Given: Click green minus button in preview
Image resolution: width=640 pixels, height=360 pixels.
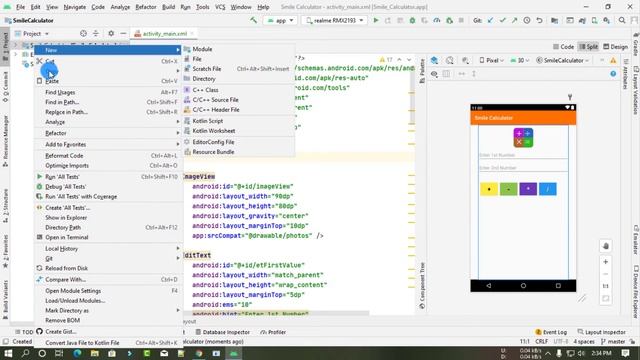Looking at the screenshot, I should tap(509, 189).
